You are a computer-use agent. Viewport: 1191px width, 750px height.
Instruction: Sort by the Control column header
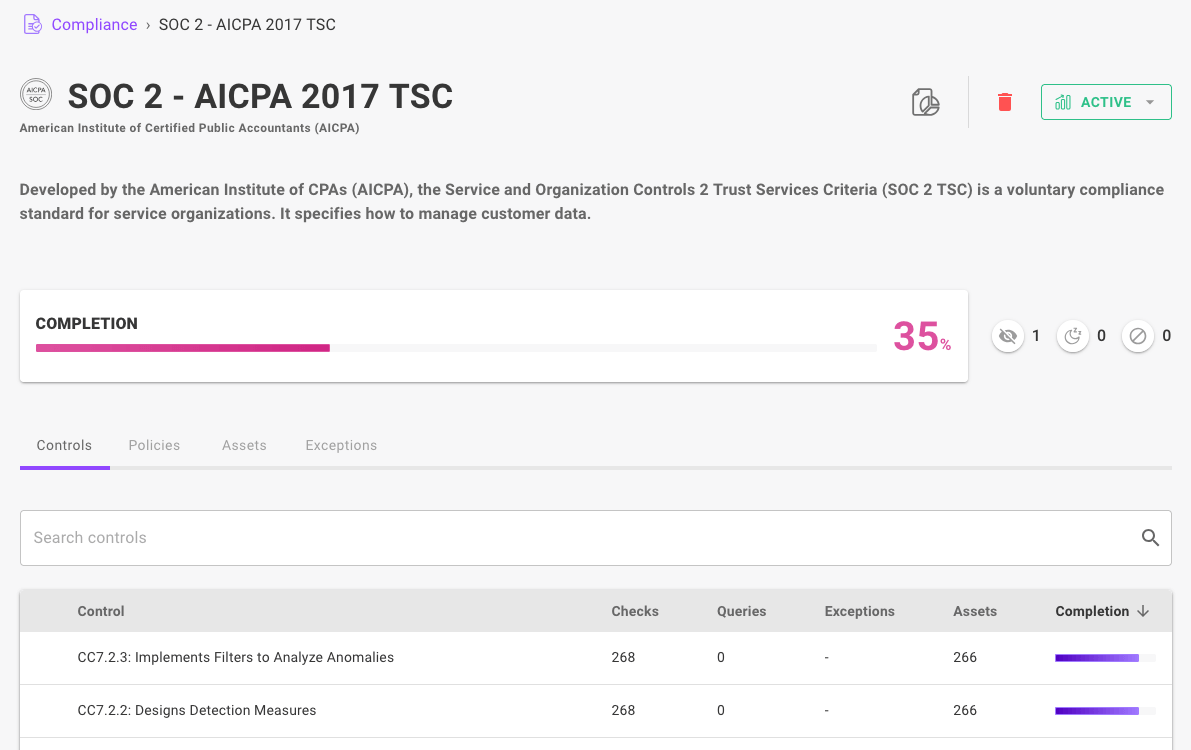[101, 611]
